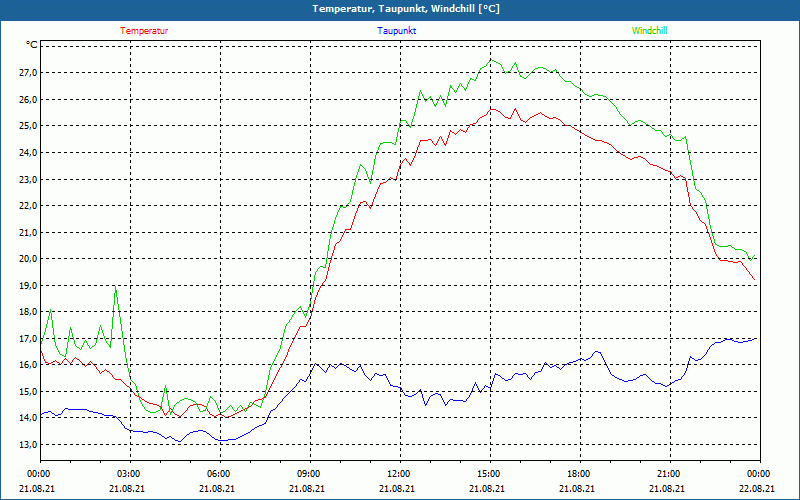
Task: Click the 06:00 time axis label
Action: 220,474
